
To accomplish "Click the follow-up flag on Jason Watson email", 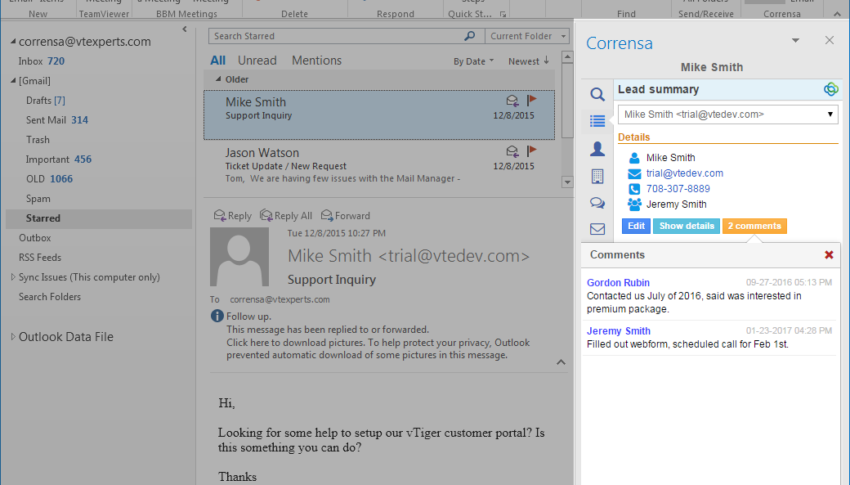I will (x=531, y=151).
